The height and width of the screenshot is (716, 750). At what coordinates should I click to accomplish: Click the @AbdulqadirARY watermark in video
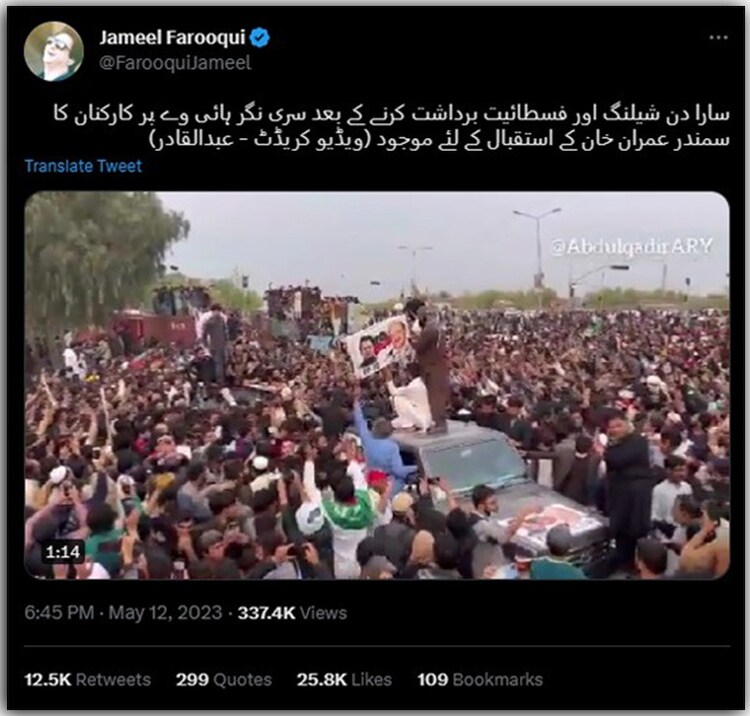[631, 247]
